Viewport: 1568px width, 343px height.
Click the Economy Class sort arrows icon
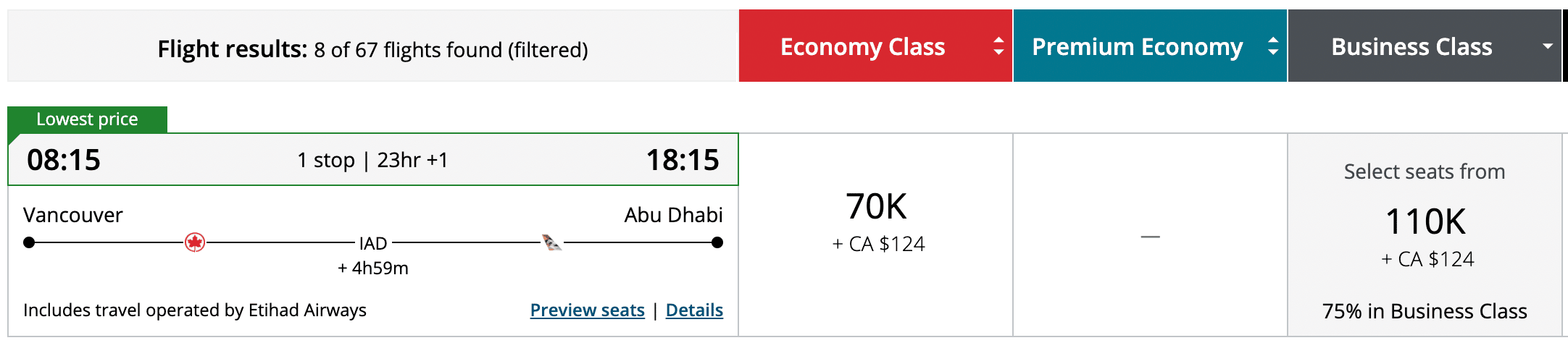(998, 46)
